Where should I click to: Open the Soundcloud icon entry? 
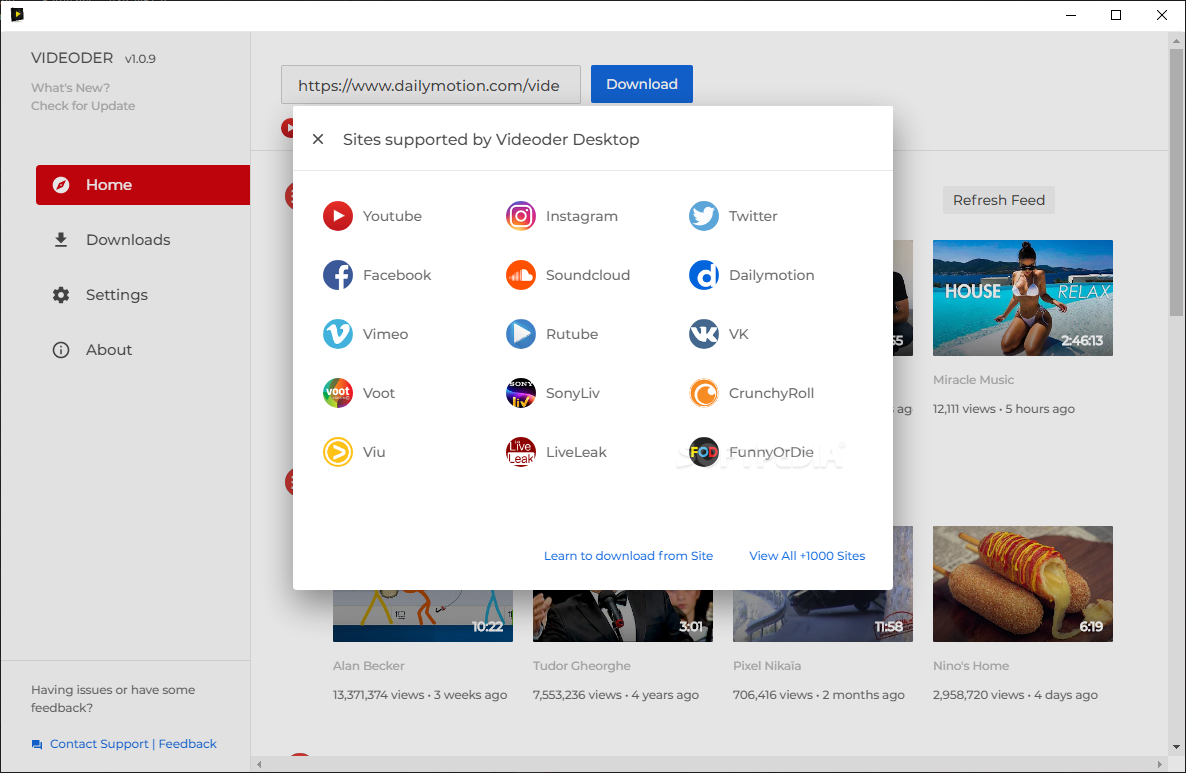pyautogui.click(x=520, y=275)
